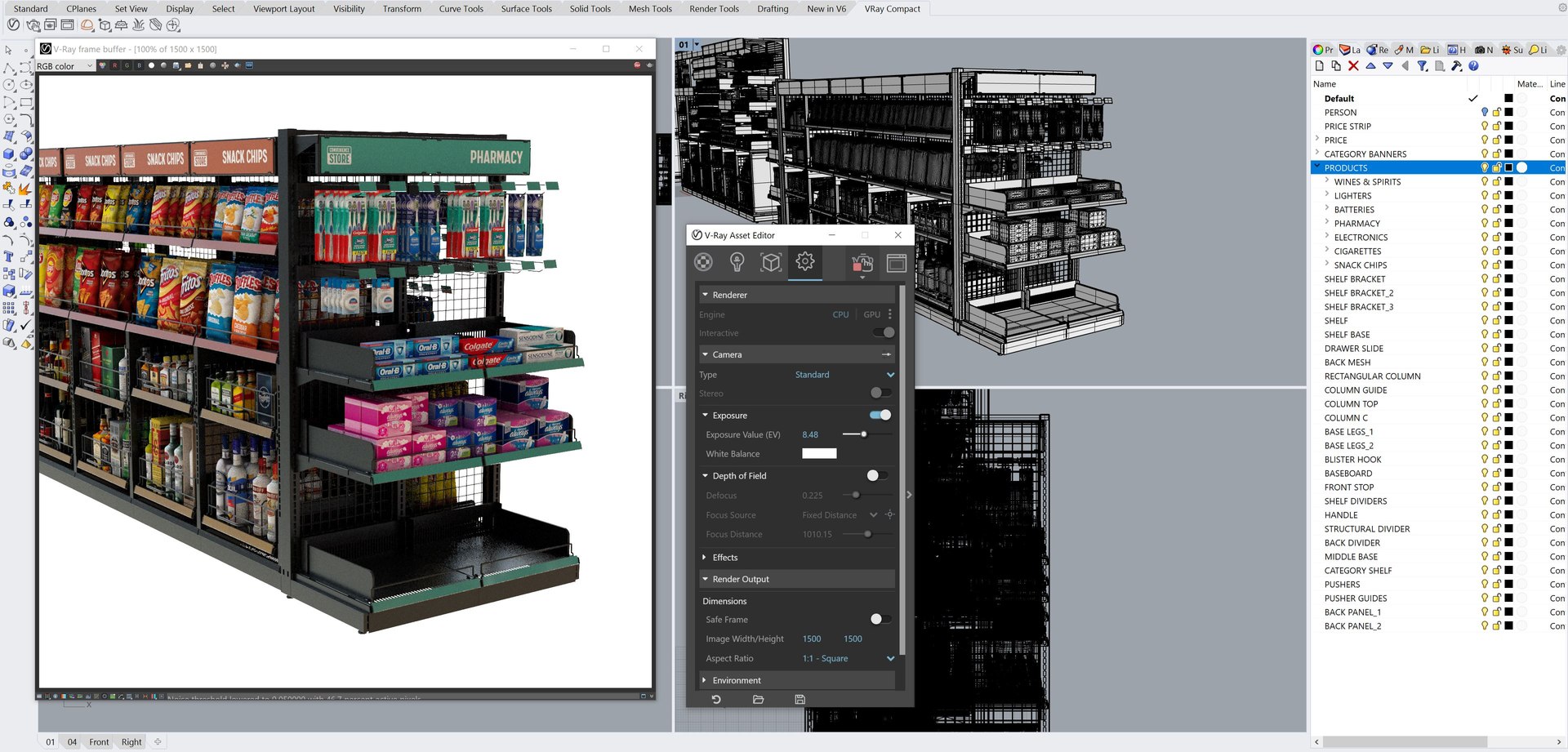
Task: Expand the CATEGORY BANNERS layer
Action: pos(1317,154)
